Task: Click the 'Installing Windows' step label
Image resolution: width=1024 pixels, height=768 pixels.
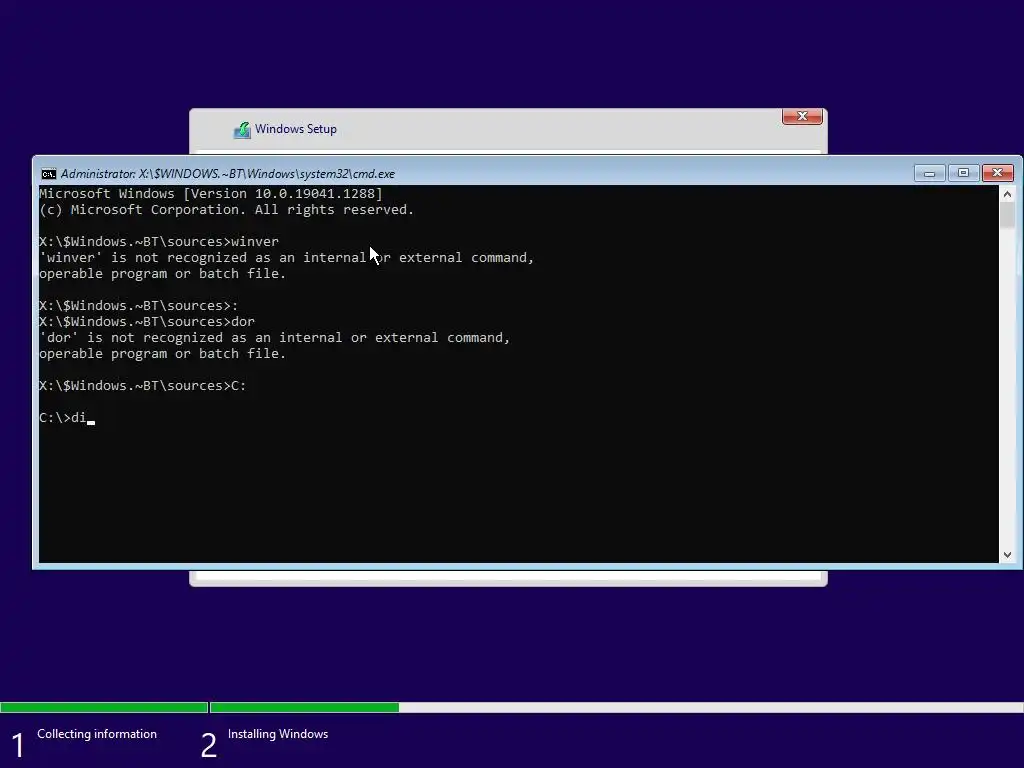Action: tap(278, 734)
